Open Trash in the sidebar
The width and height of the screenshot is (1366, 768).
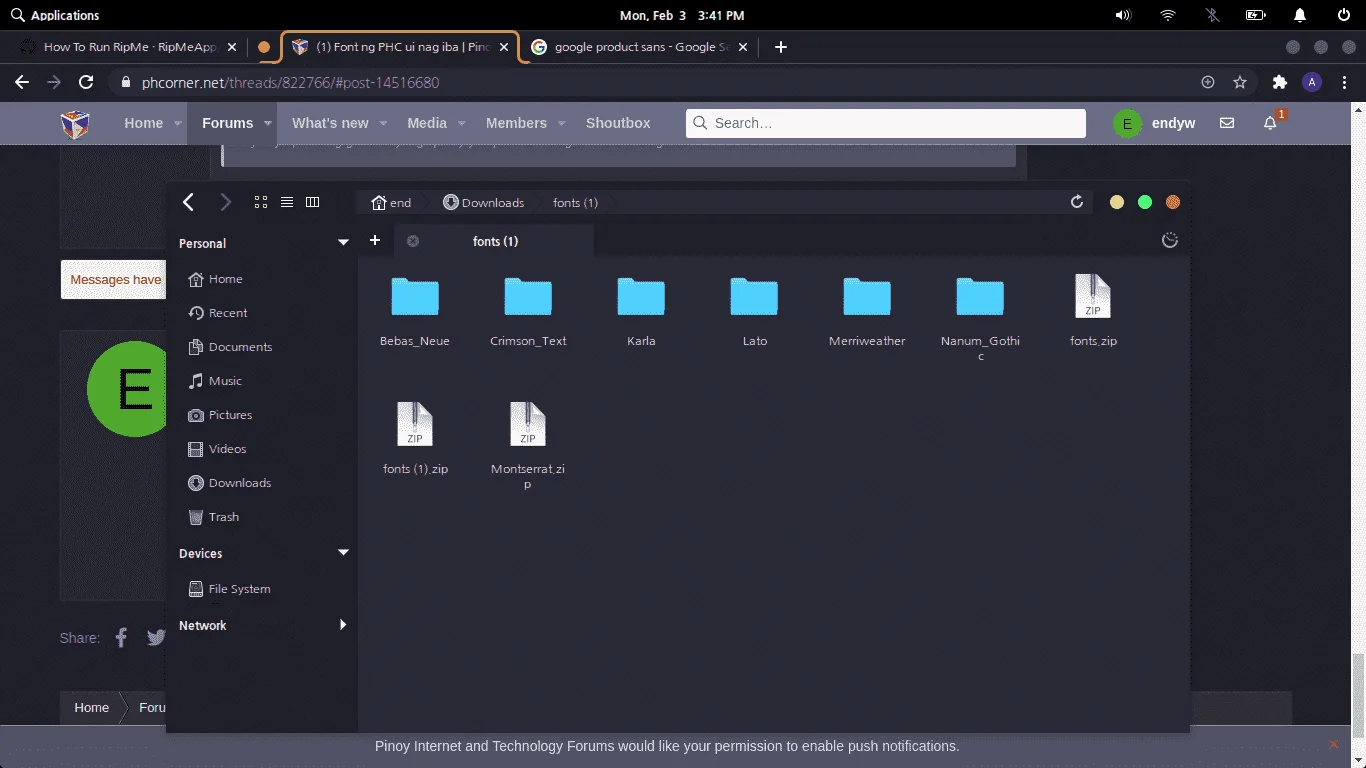pyautogui.click(x=213, y=517)
